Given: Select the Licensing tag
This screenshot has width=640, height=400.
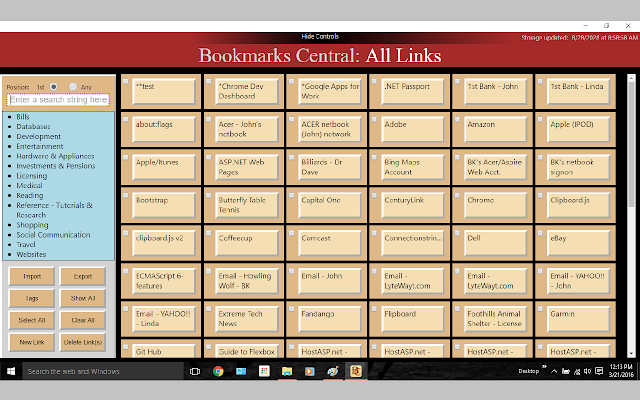Looking at the screenshot, I should coord(31,176).
